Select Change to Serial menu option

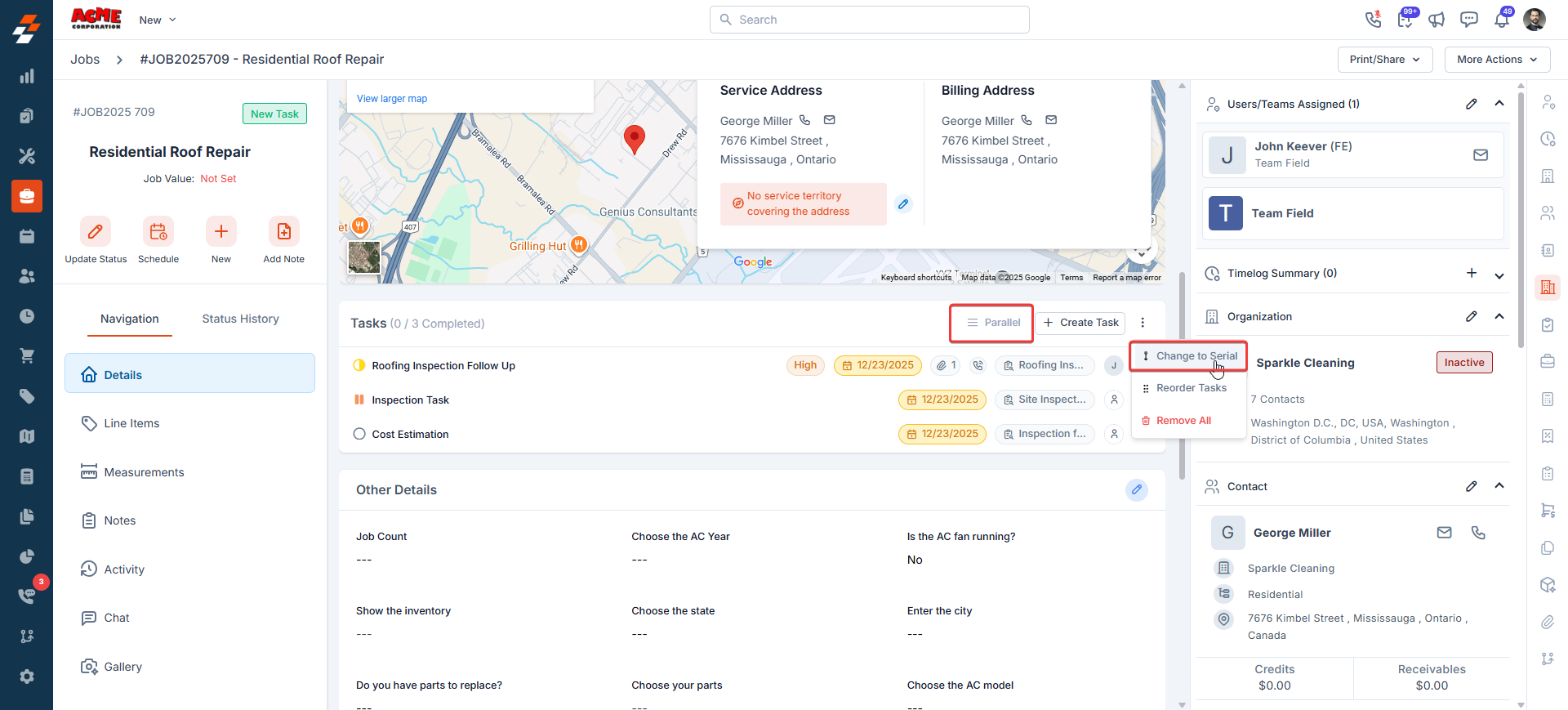click(x=1189, y=356)
